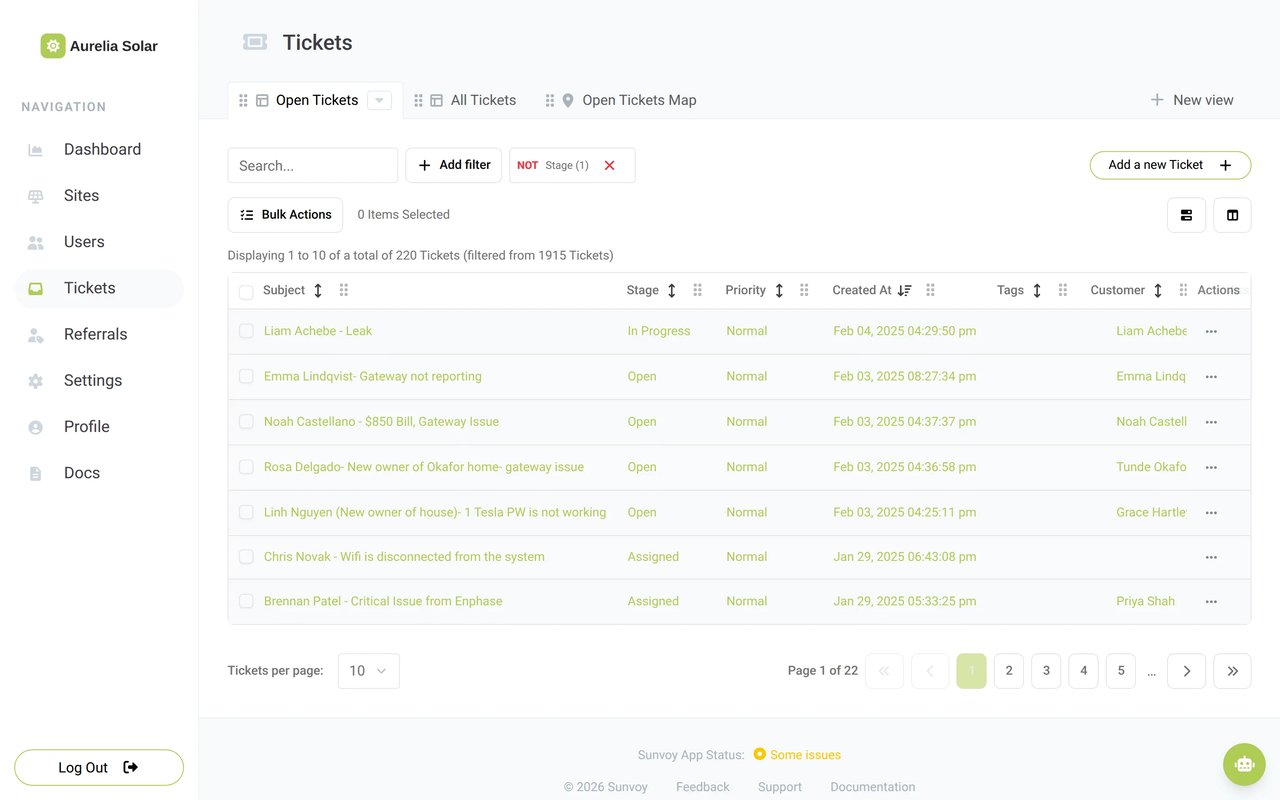The height and width of the screenshot is (800, 1280).
Task: Tick the checkbox for Rosa Delgado ticket
Action: click(246, 467)
